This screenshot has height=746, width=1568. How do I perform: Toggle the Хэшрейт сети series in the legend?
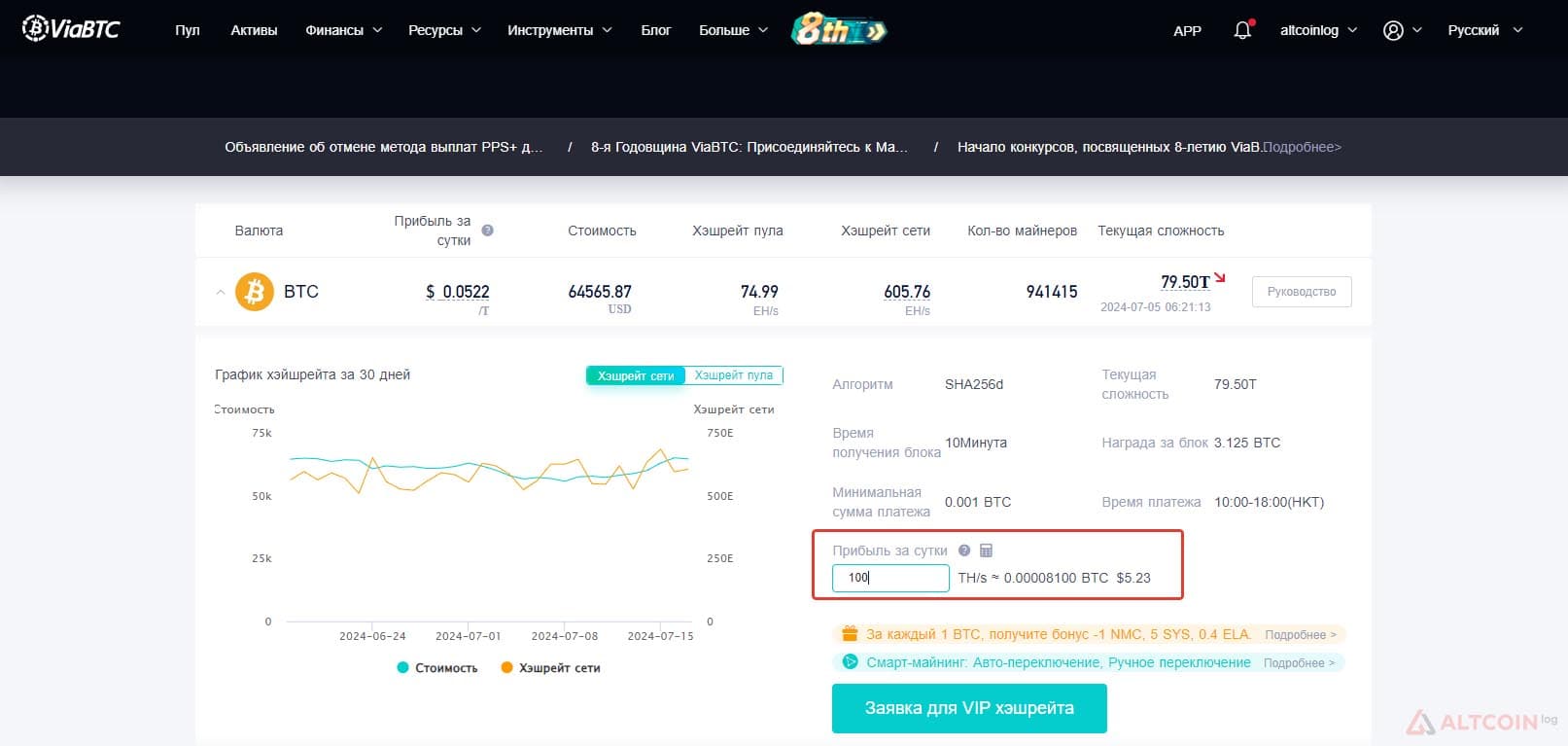point(550,668)
